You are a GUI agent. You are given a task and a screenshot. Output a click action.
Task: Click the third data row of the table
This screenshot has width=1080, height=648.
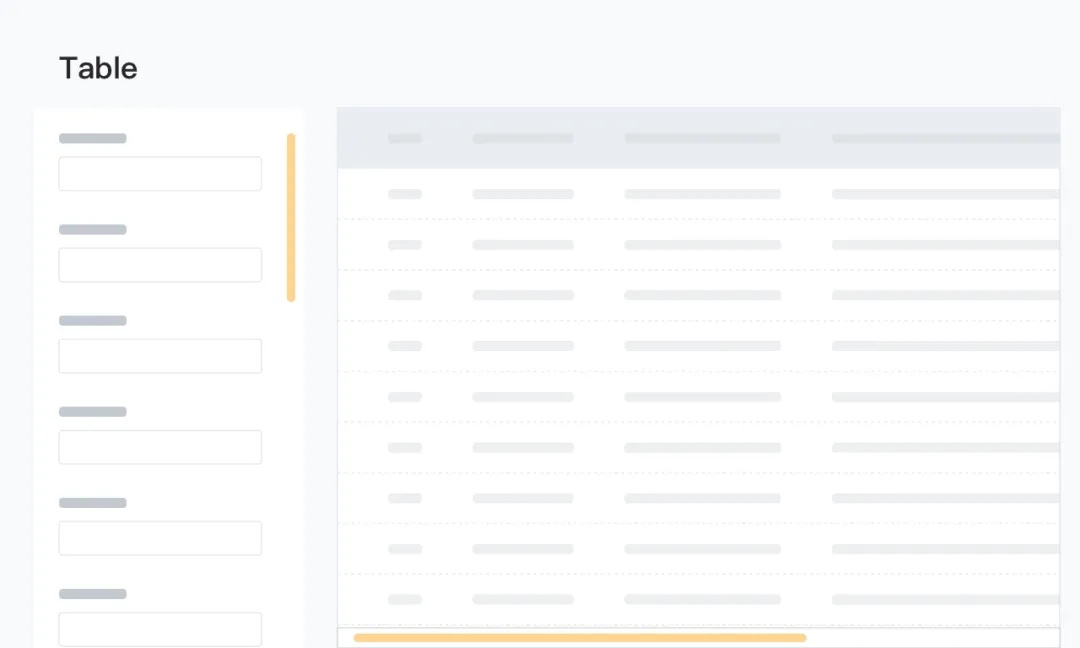tap(700, 295)
